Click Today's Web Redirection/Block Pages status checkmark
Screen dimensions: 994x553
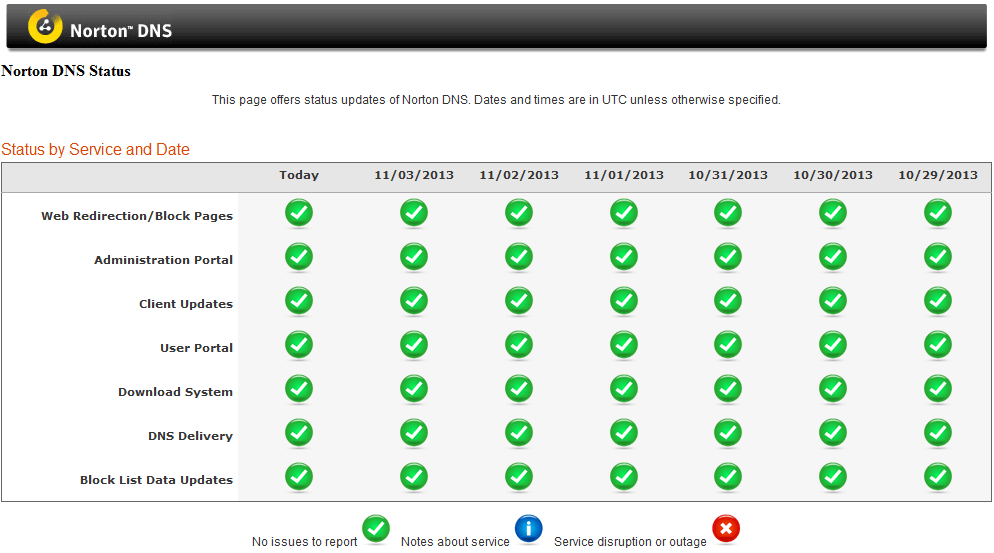click(299, 214)
